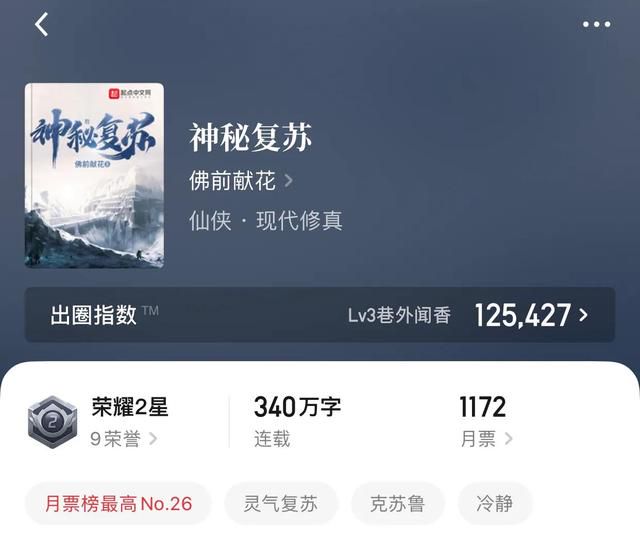
Task: Tap the 神秘复苏 book title
Action: tap(251, 138)
